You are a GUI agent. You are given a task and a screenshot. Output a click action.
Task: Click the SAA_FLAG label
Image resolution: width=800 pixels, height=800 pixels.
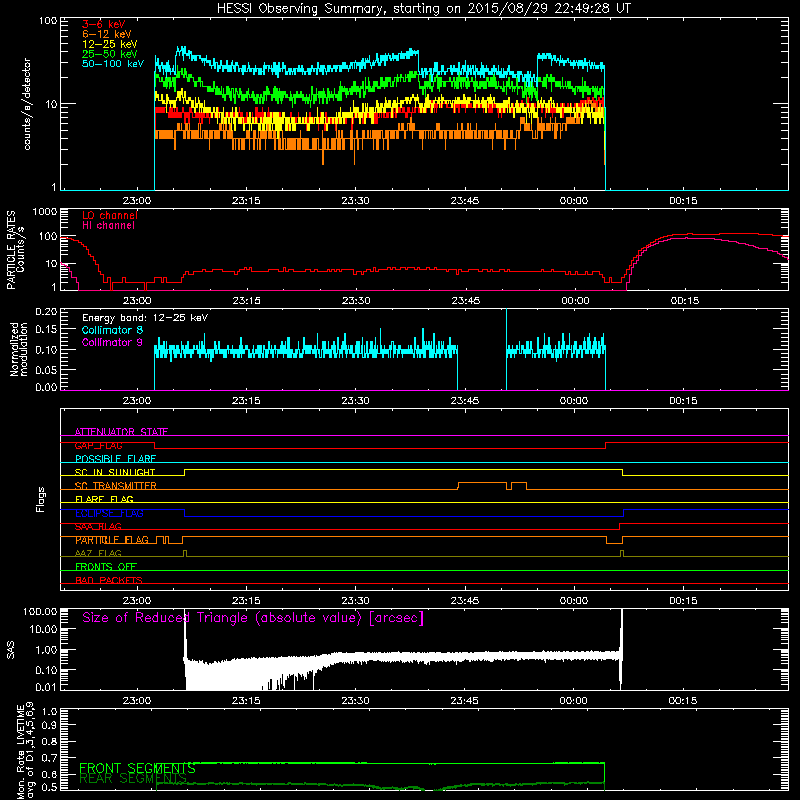point(98,527)
